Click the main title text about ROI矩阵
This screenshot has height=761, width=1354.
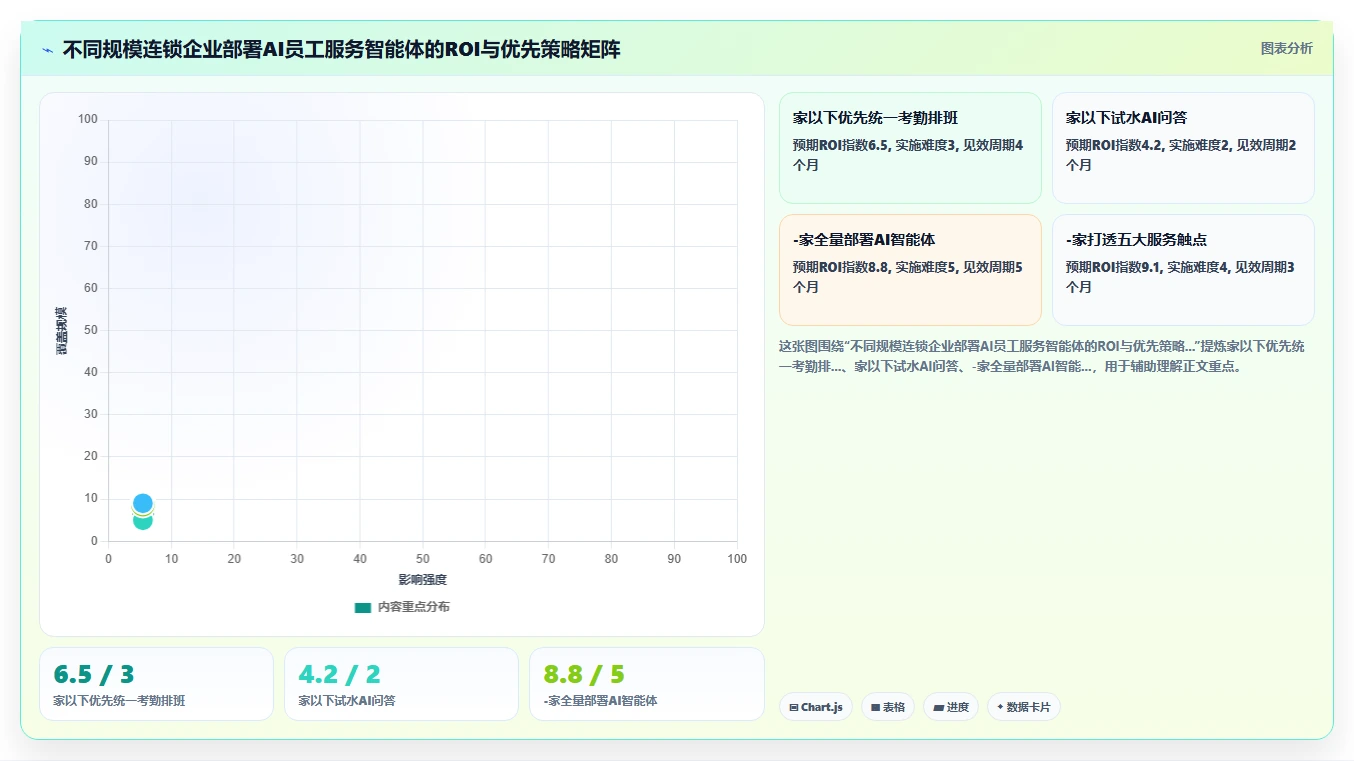tap(341, 49)
